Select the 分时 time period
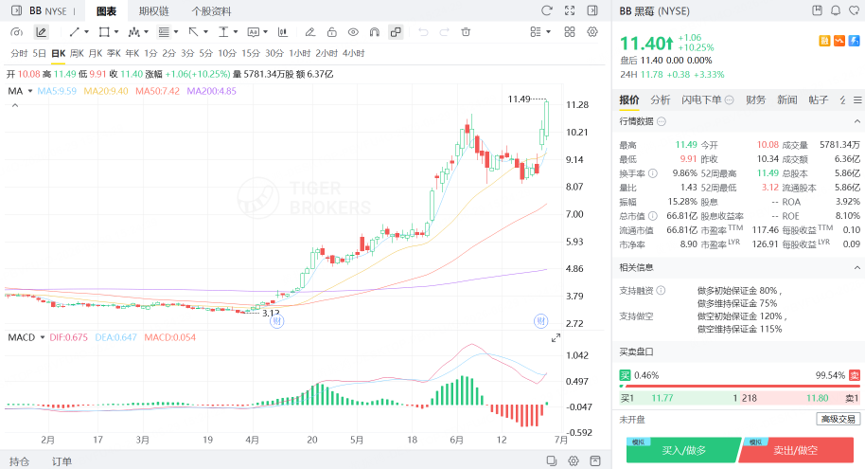865x469 pixels. pyautogui.click(x=19, y=53)
